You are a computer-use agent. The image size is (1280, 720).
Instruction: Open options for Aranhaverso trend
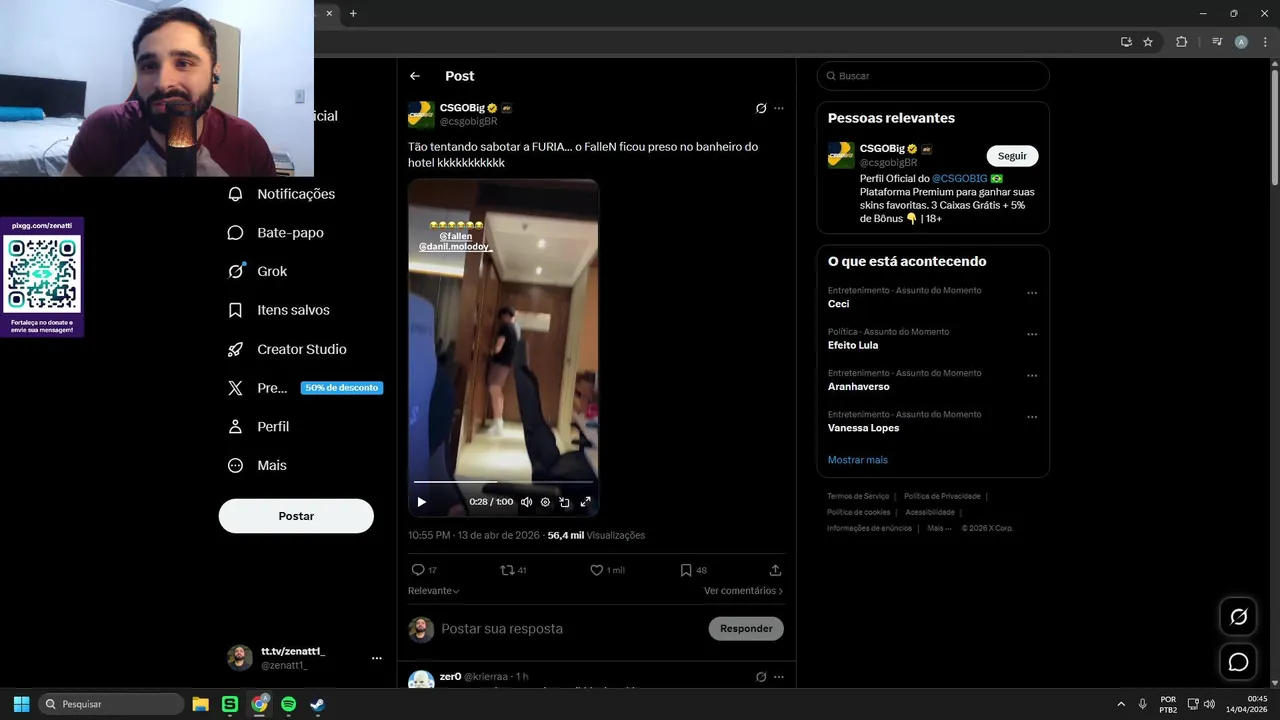[x=1032, y=376]
